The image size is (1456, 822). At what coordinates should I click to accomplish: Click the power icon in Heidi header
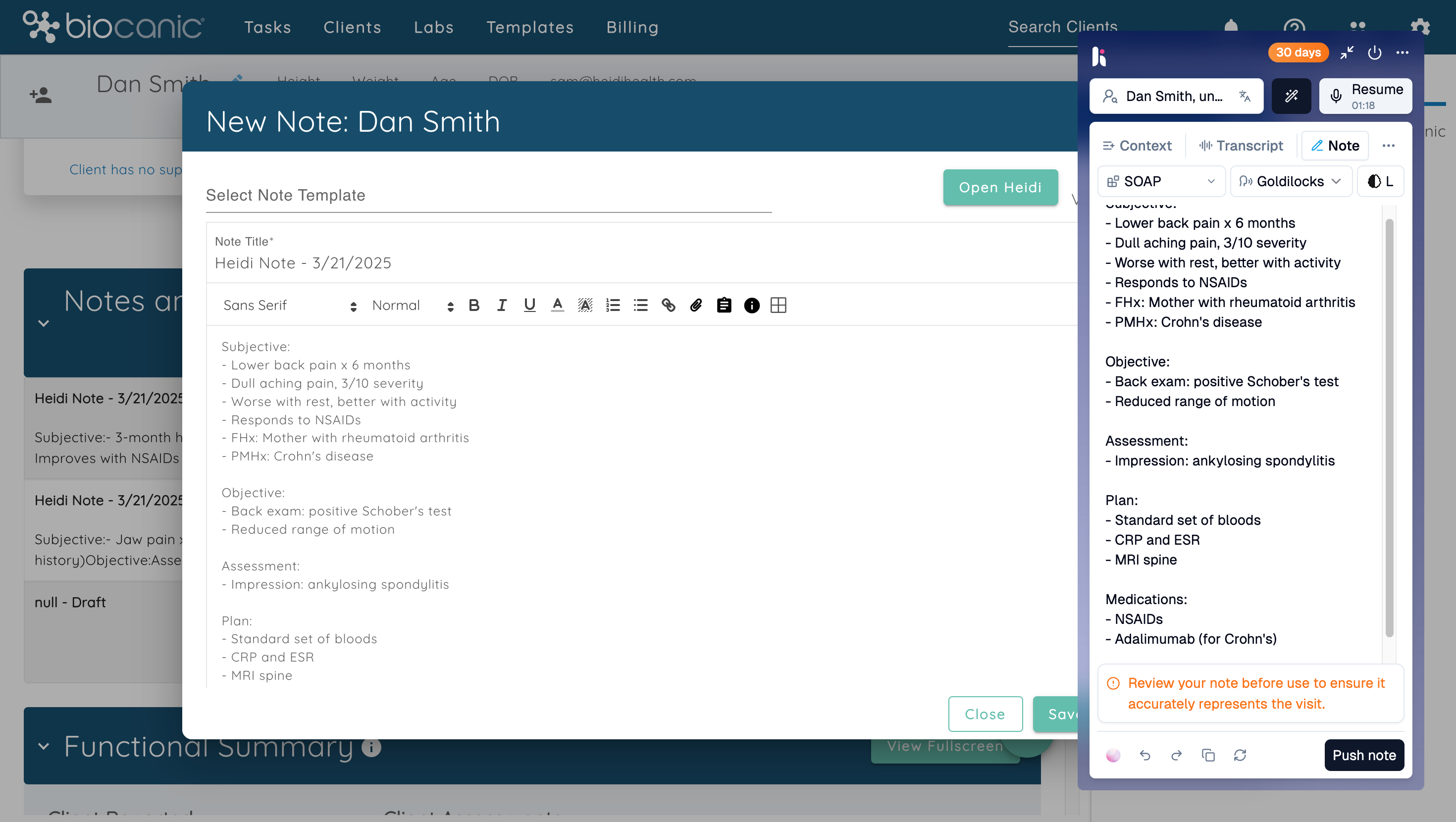(1374, 52)
